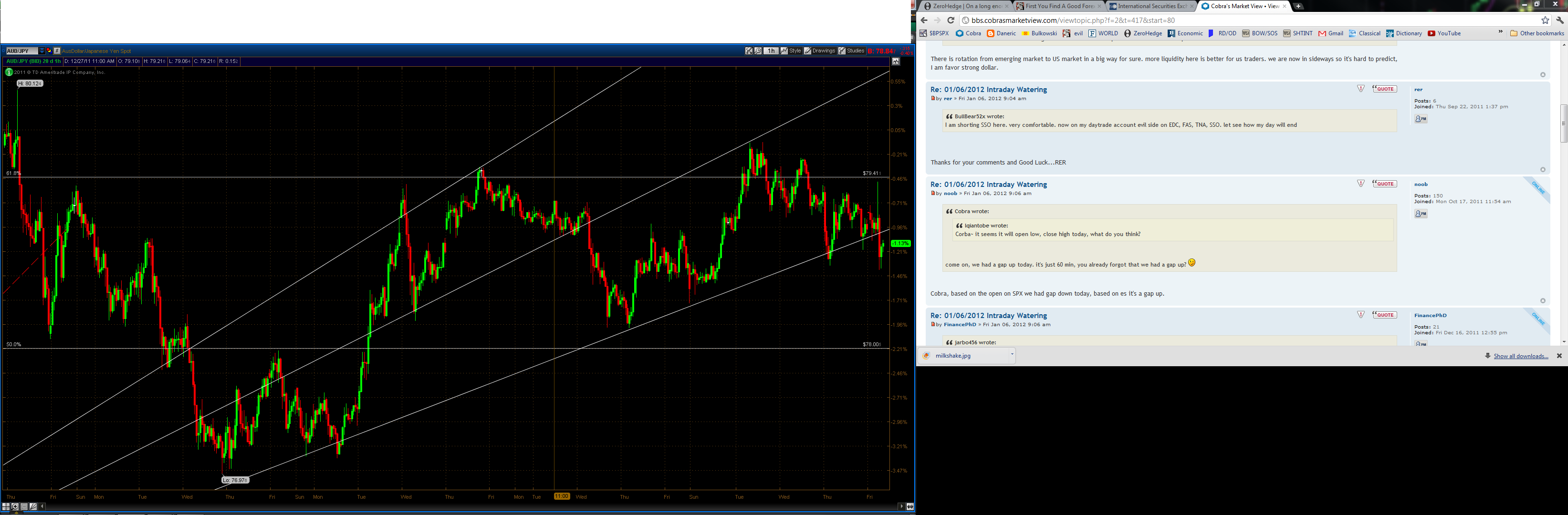Image resolution: width=1568 pixels, height=515 pixels.
Task: Open Gmail bookmark
Action: coord(1331,33)
